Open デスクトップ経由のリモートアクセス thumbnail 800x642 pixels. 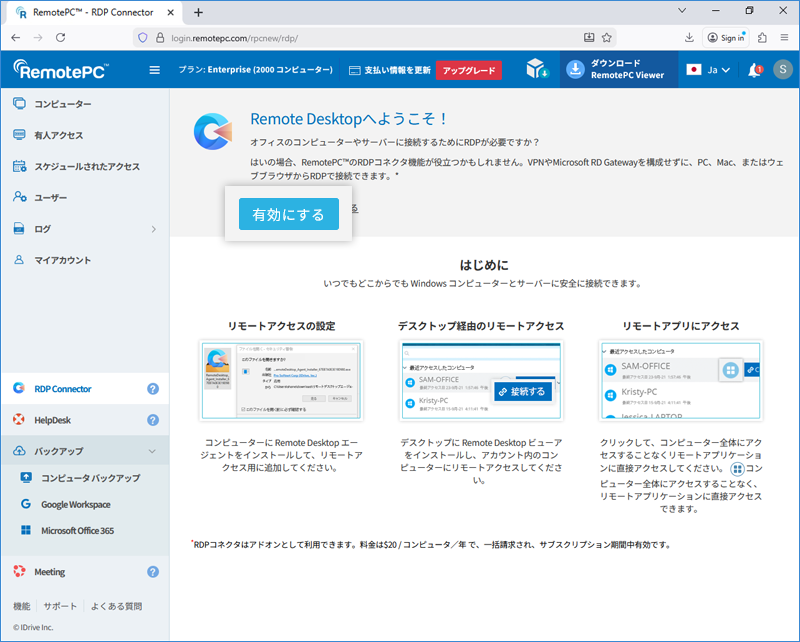[x=481, y=381]
